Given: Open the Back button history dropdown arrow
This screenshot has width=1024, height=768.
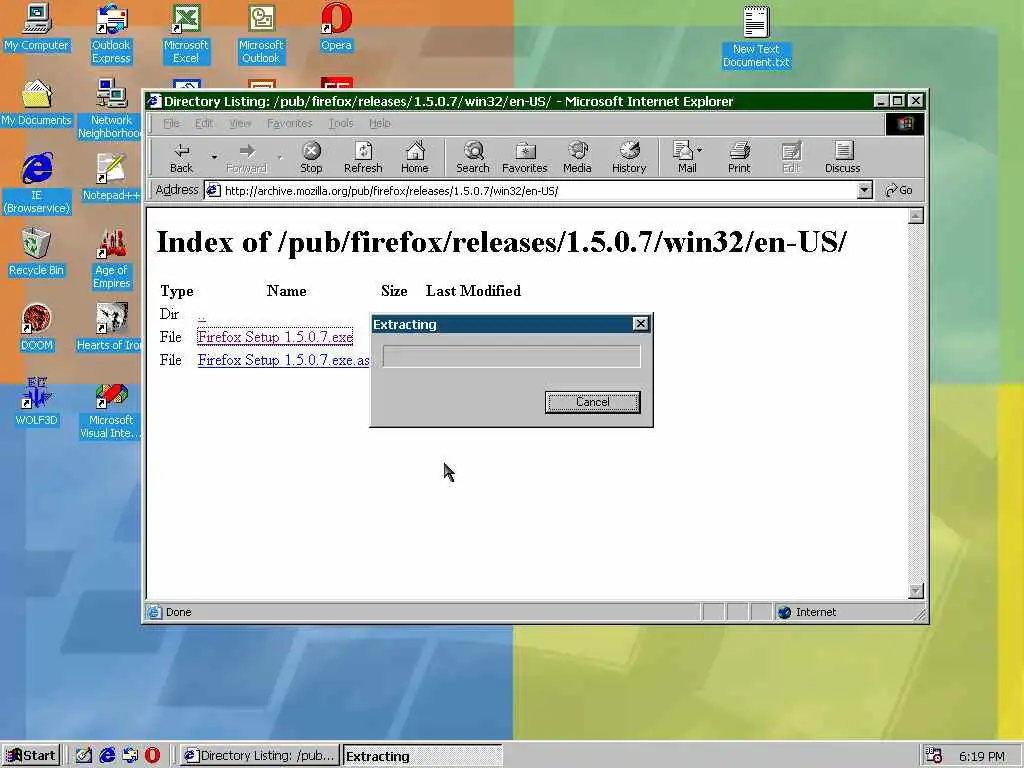Looking at the screenshot, I should [x=214, y=157].
